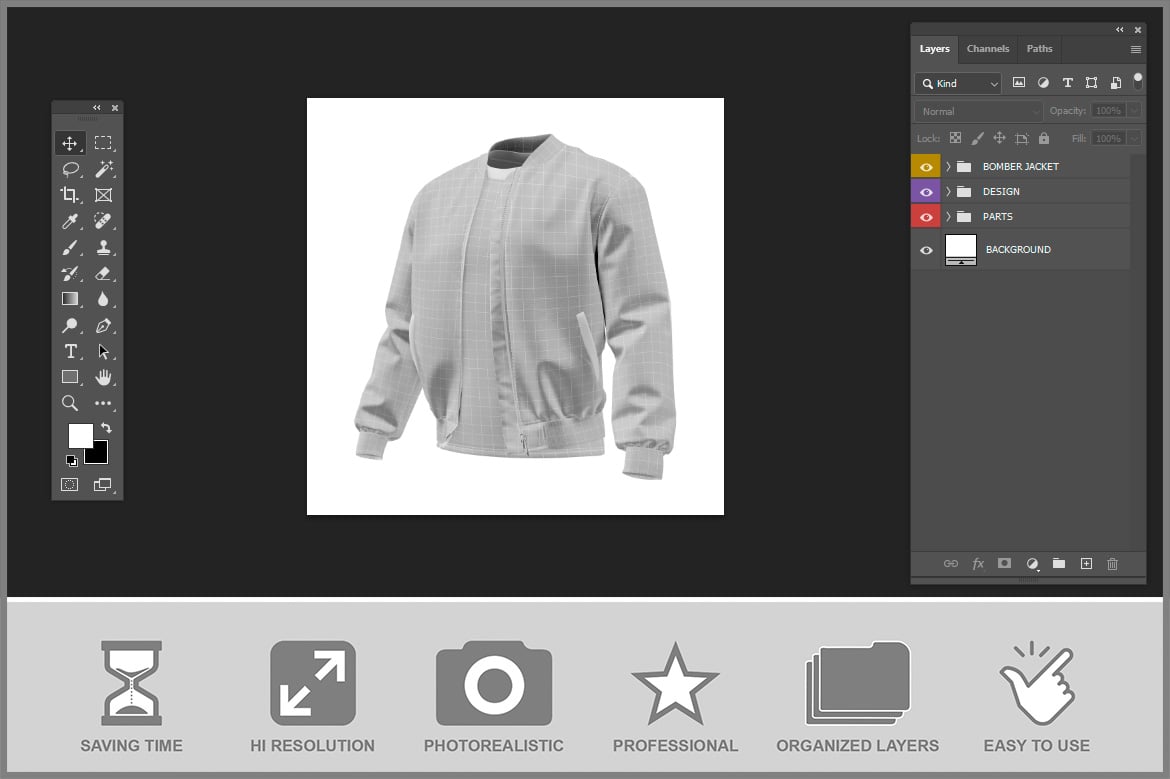Open the Opacity slider dropdown arrow
This screenshot has width=1170, height=779.
click(1134, 110)
